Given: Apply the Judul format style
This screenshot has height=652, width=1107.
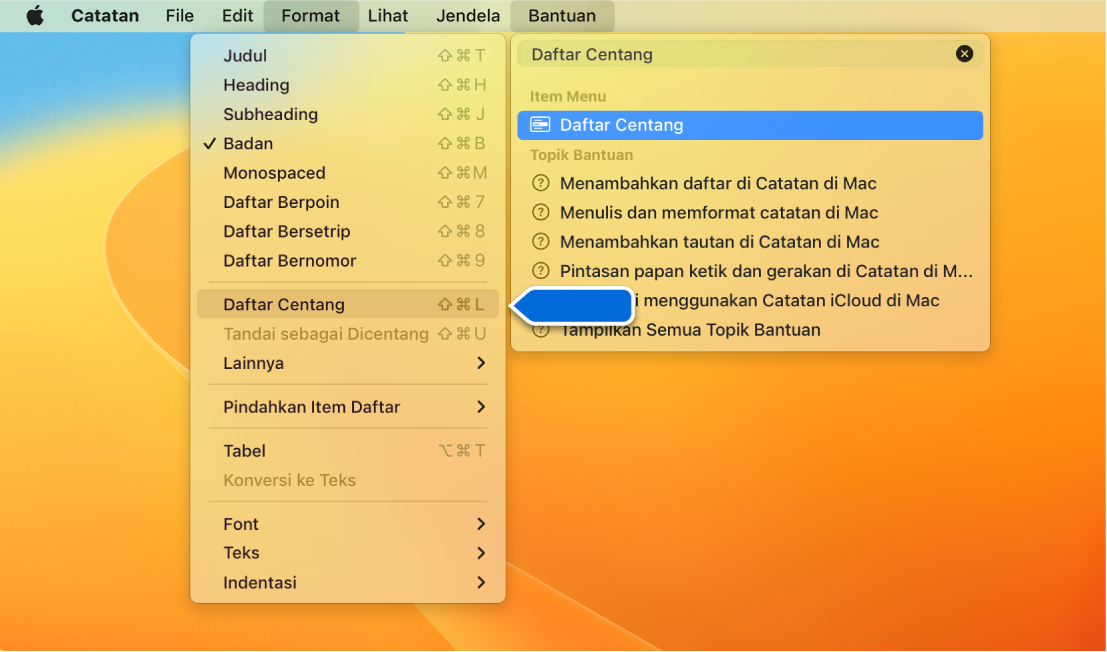Looking at the screenshot, I should pos(348,56).
